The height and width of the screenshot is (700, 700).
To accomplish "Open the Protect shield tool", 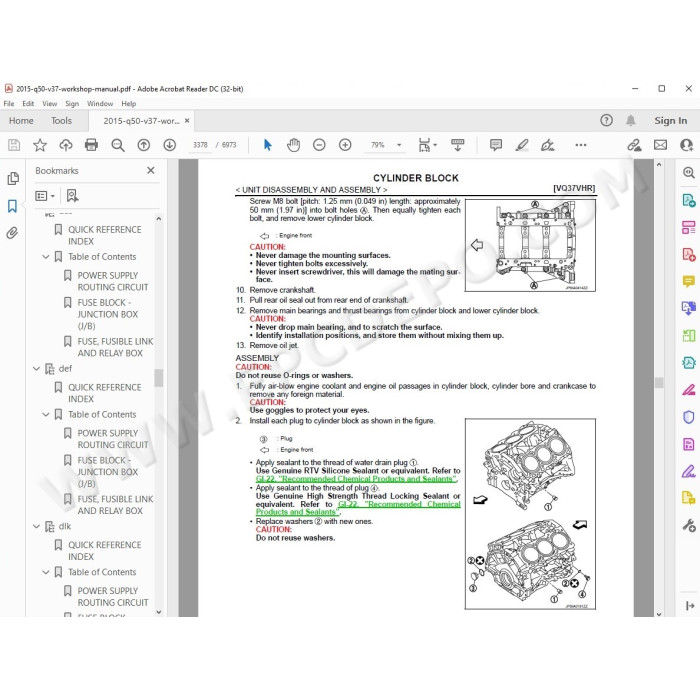I will (688, 417).
